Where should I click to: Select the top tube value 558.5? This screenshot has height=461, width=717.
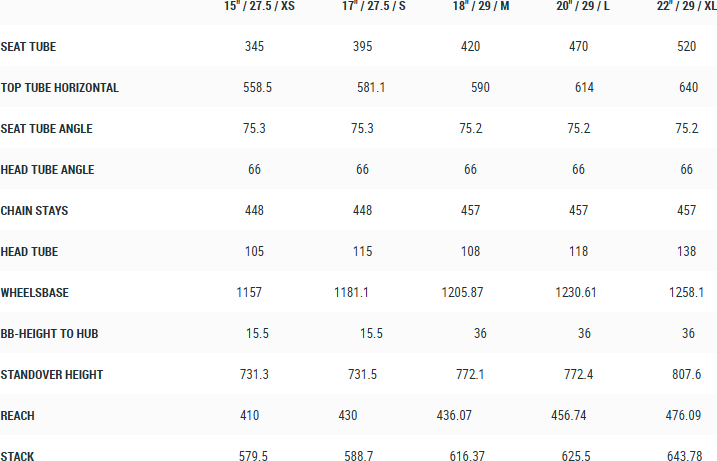tap(258, 88)
